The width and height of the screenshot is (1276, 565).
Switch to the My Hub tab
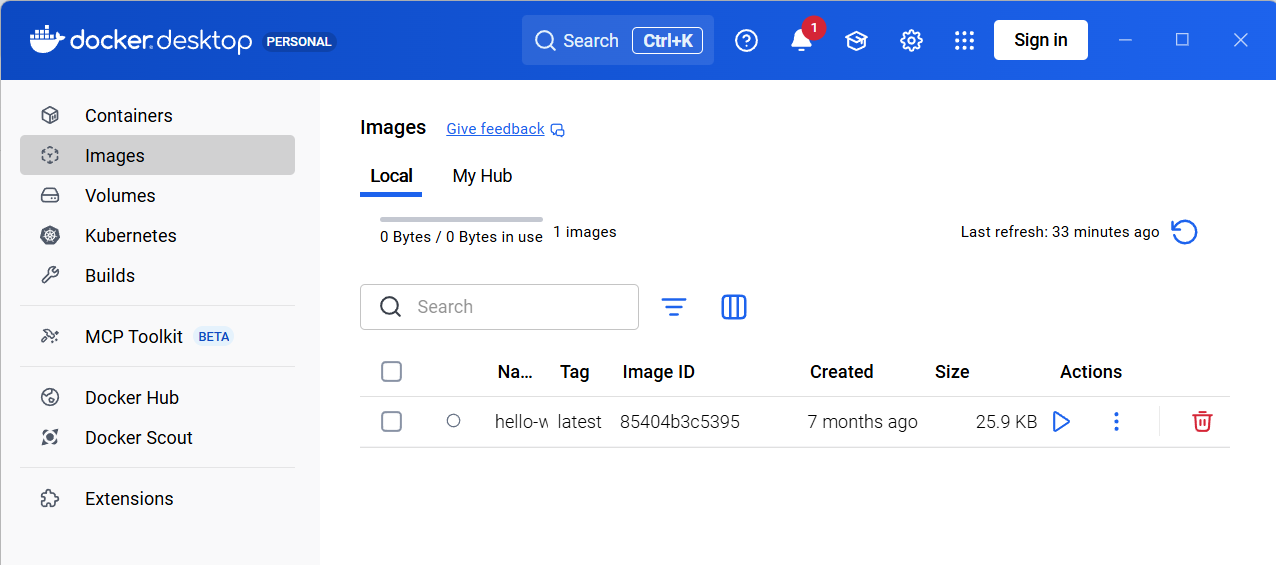pos(482,176)
